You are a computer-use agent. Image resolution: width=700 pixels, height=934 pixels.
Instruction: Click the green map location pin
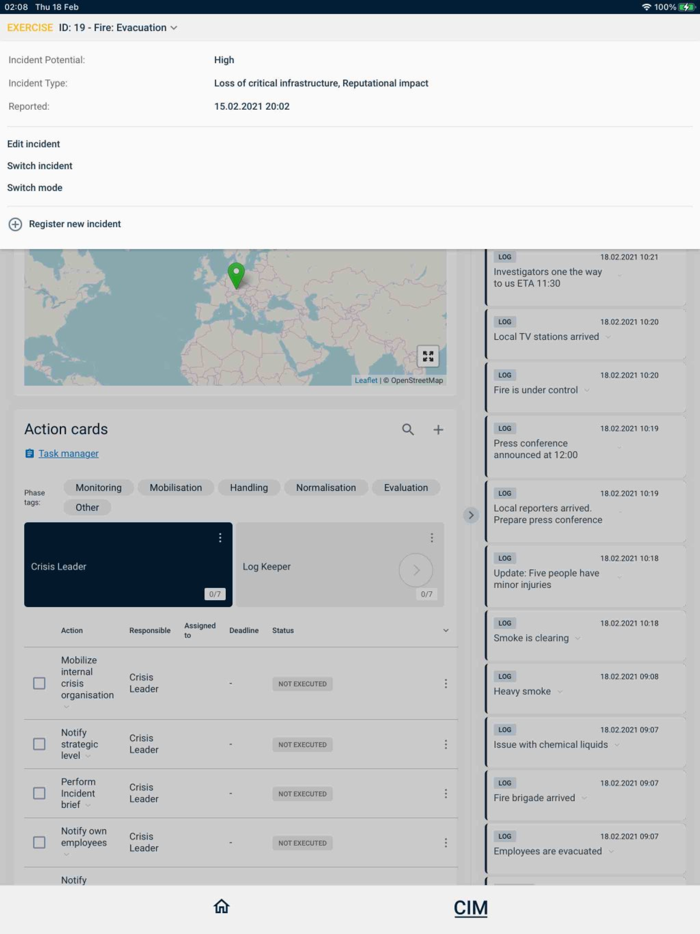[x=237, y=275]
